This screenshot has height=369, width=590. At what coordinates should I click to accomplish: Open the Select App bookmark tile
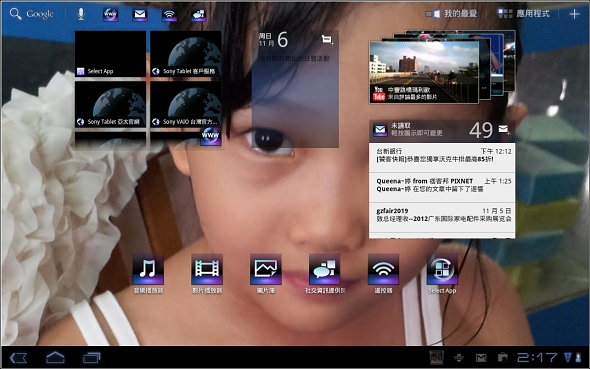[110, 54]
